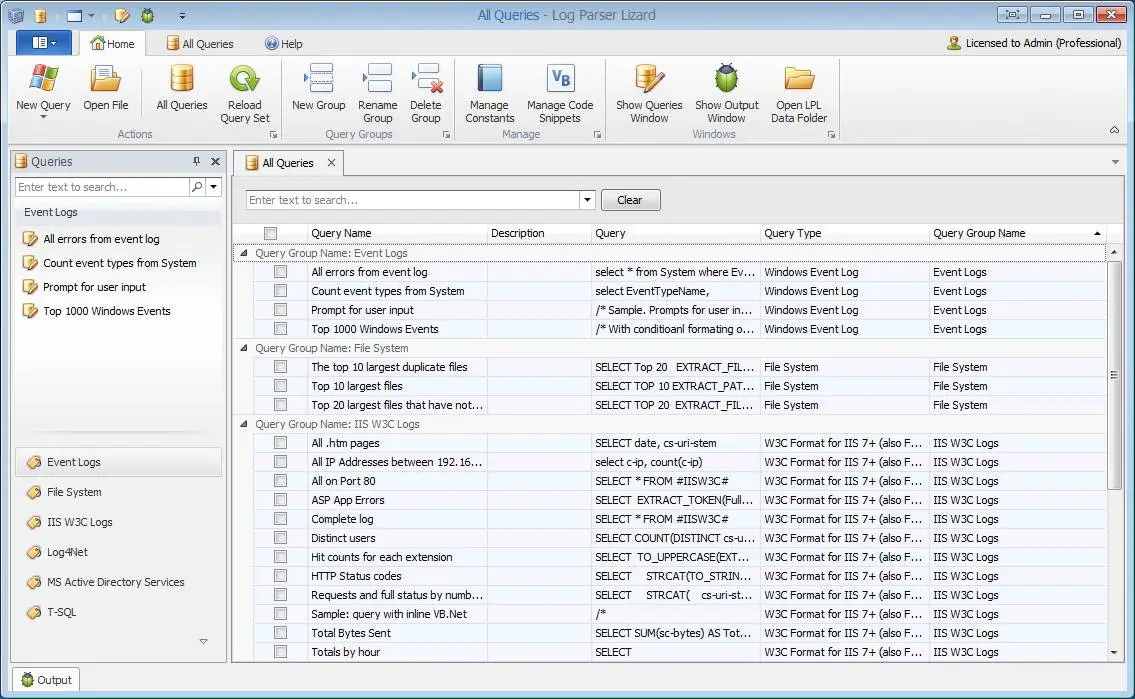Sort by Query Group Name column header
Image resolution: width=1135 pixels, height=699 pixels.
click(x=1017, y=233)
